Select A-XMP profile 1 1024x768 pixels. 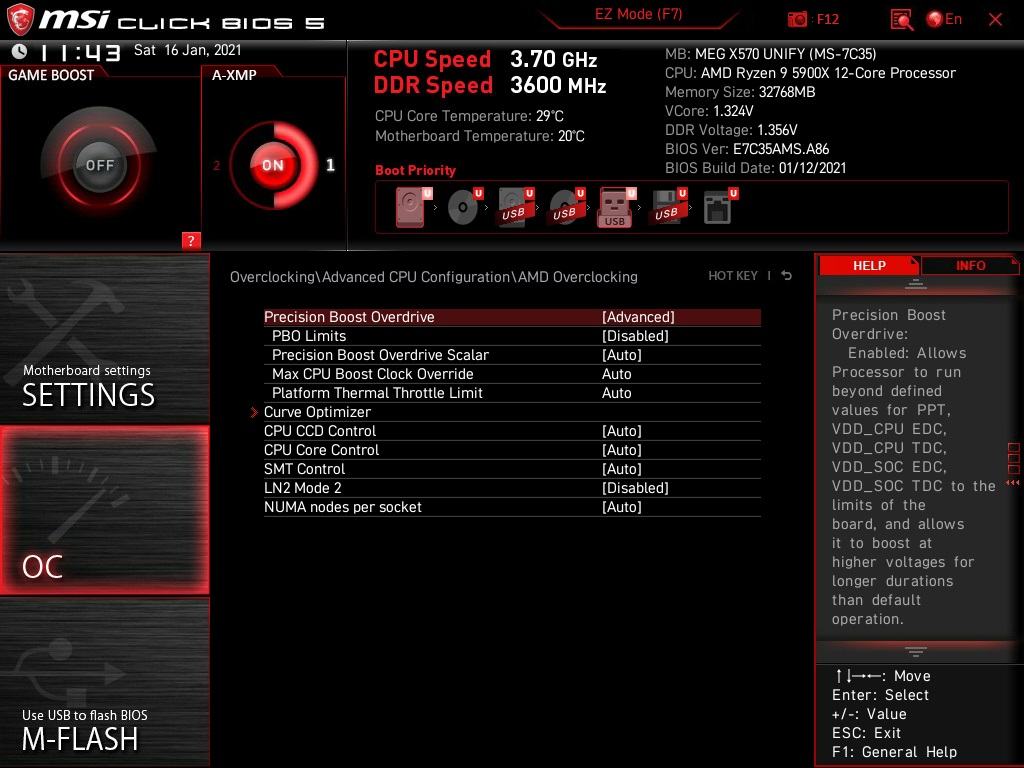coord(330,165)
